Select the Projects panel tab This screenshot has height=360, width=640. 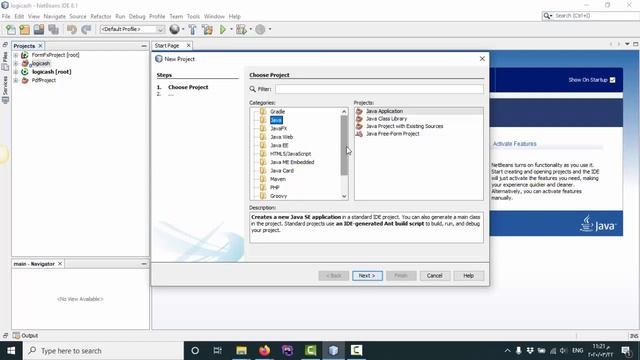24,46
